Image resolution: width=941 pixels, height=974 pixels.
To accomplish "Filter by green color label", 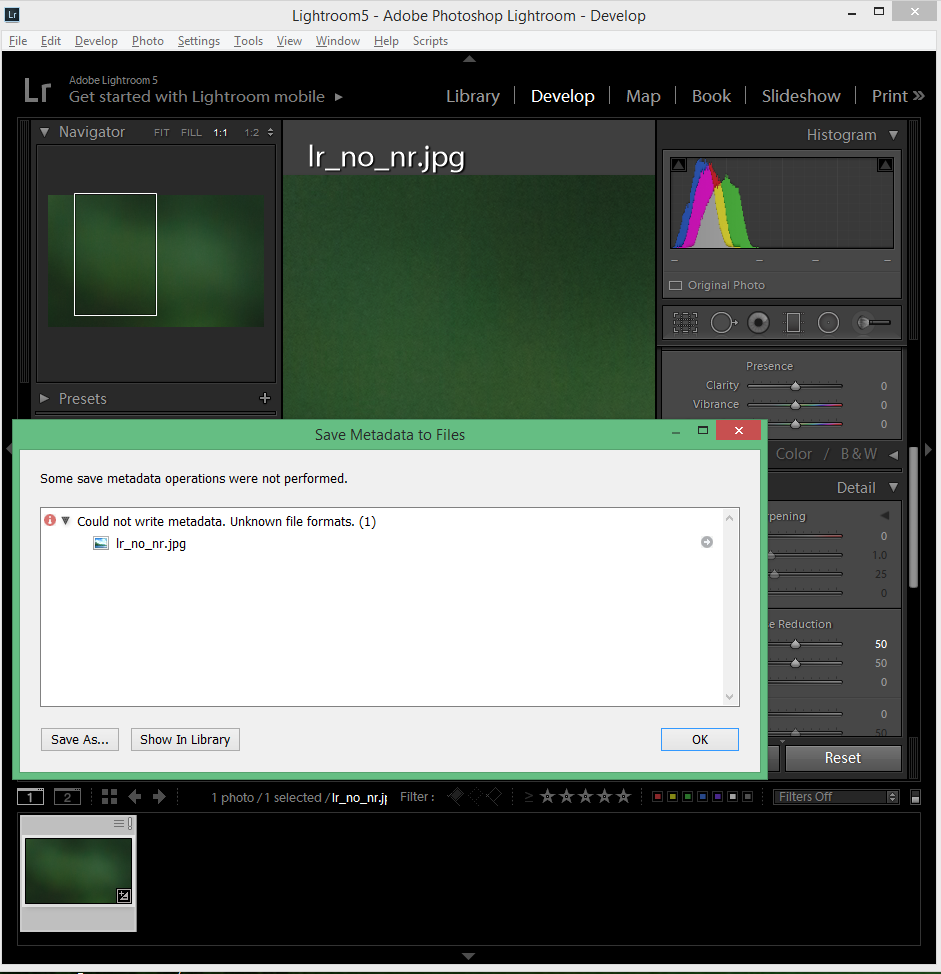I will [x=688, y=796].
